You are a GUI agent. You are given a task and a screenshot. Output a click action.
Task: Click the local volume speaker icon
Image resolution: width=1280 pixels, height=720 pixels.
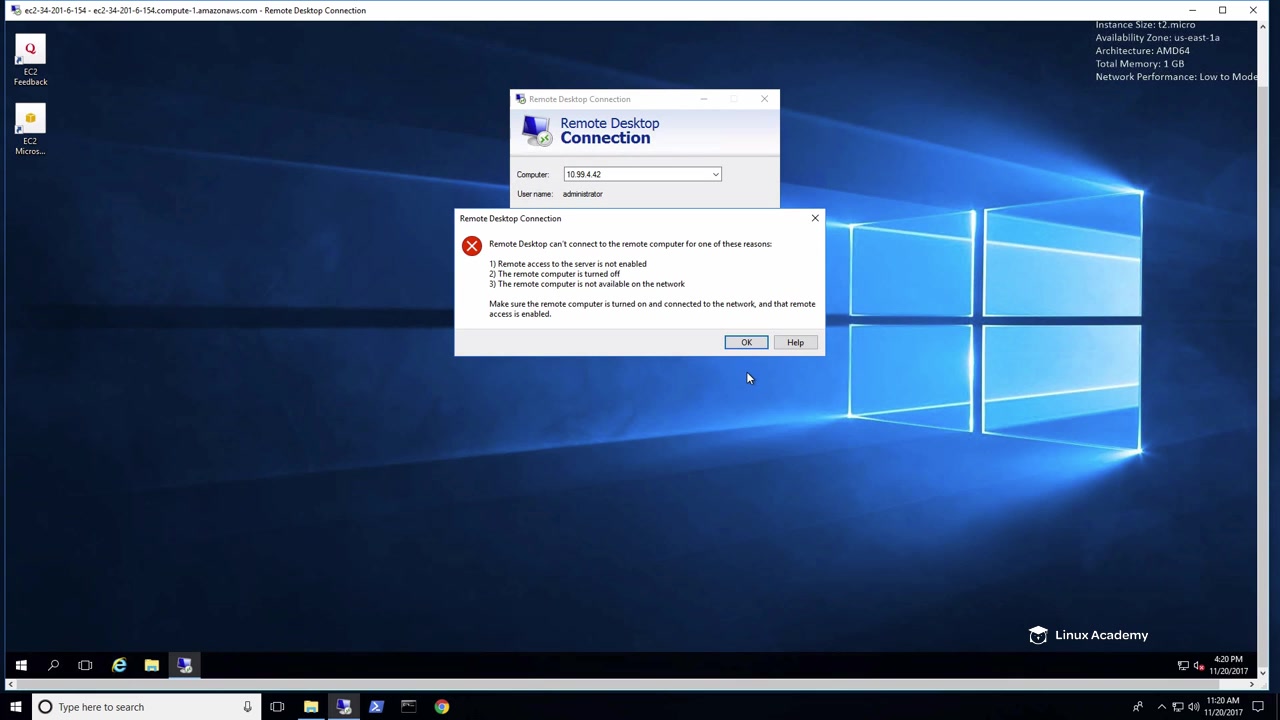pyautogui.click(x=1193, y=707)
